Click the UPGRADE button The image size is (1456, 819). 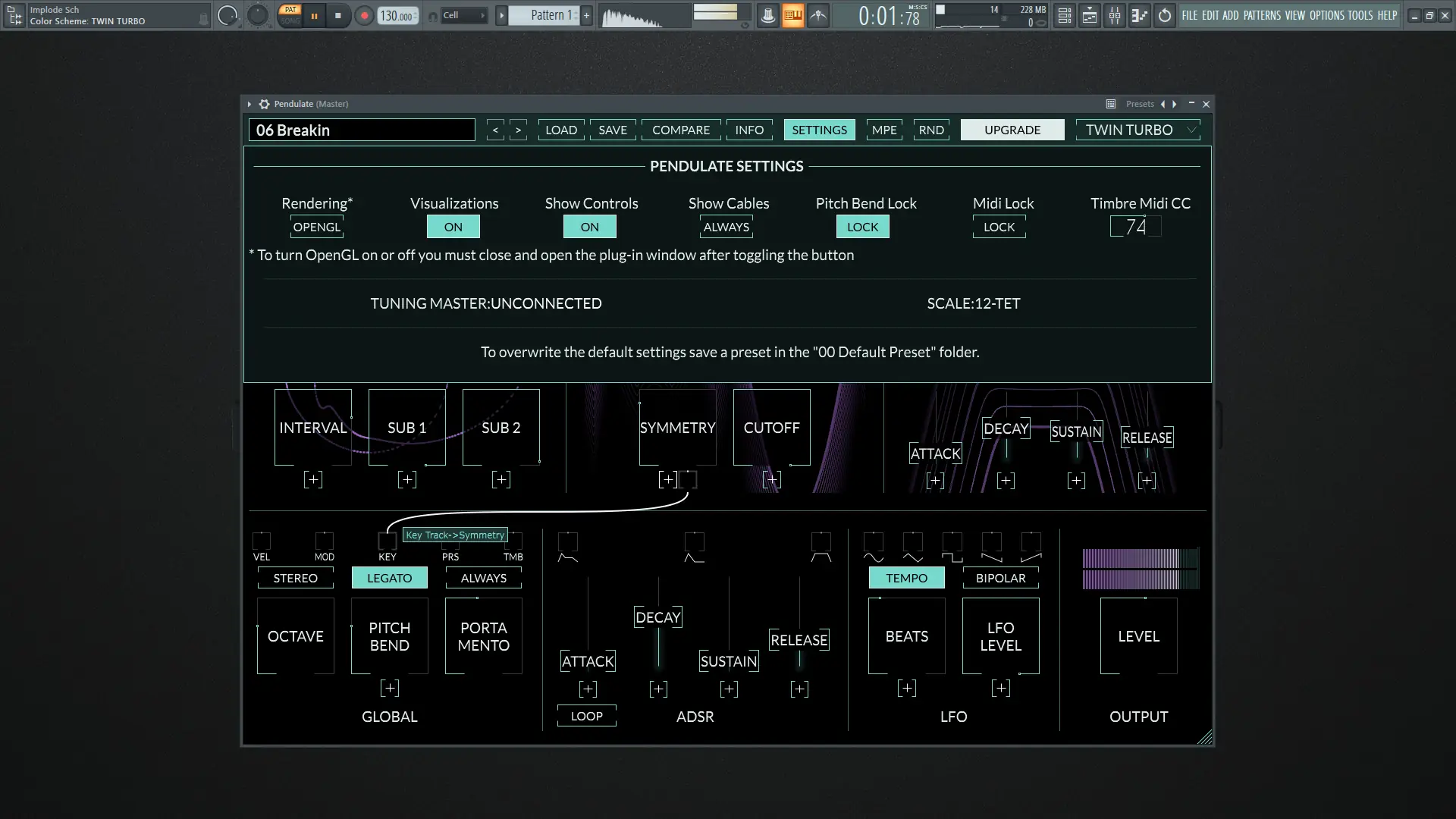[1012, 130]
